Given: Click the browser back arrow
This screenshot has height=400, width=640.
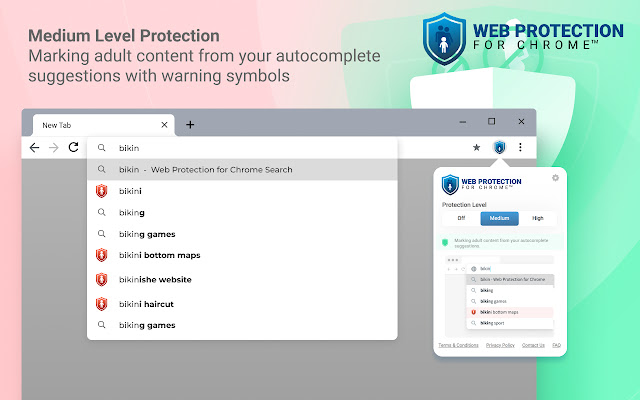Looking at the screenshot, I should coord(35,147).
